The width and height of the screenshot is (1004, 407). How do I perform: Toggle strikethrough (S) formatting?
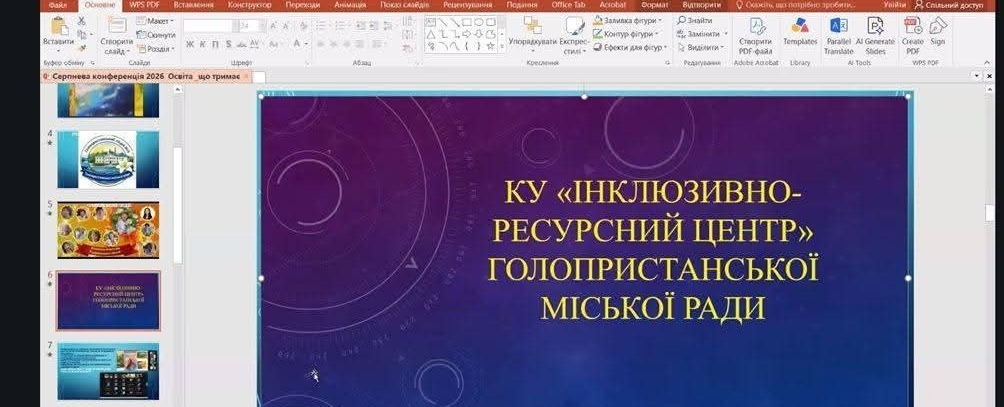pyautogui.click(x=228, y=44)
